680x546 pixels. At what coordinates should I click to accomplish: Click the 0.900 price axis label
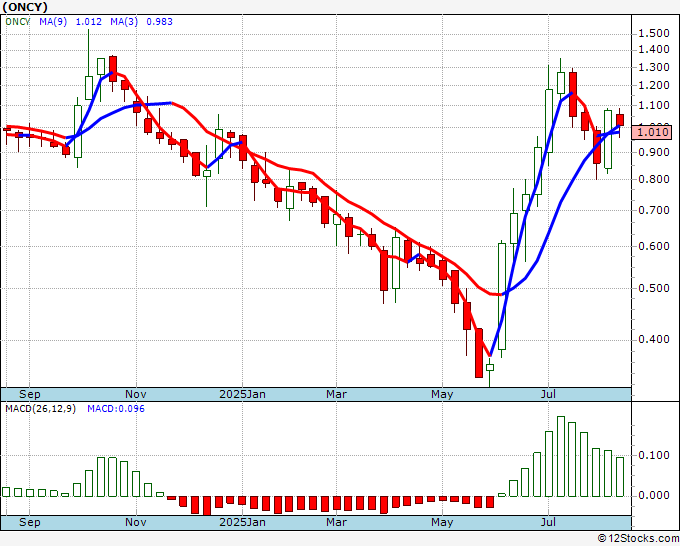654,152
